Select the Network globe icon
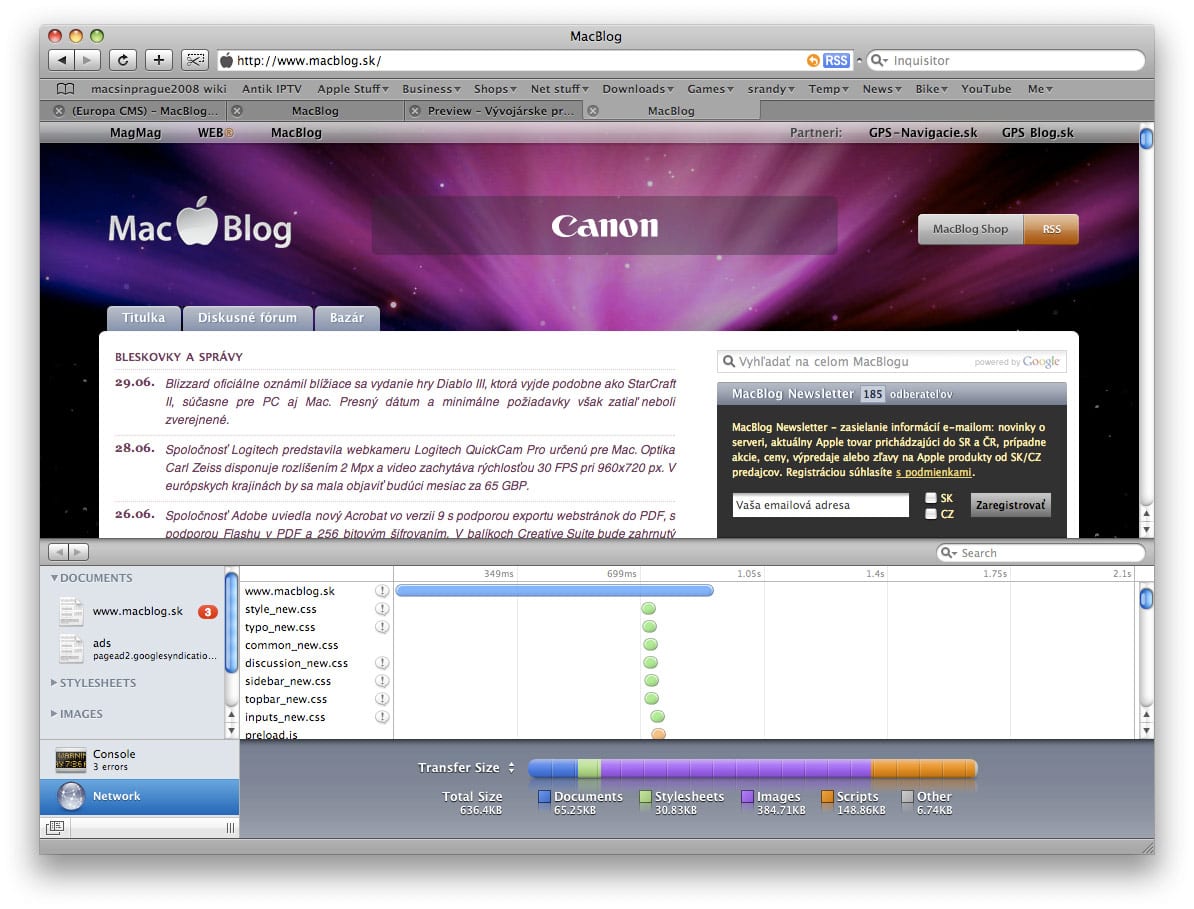This screenshot has width=1194, height=909. (71, 796)
